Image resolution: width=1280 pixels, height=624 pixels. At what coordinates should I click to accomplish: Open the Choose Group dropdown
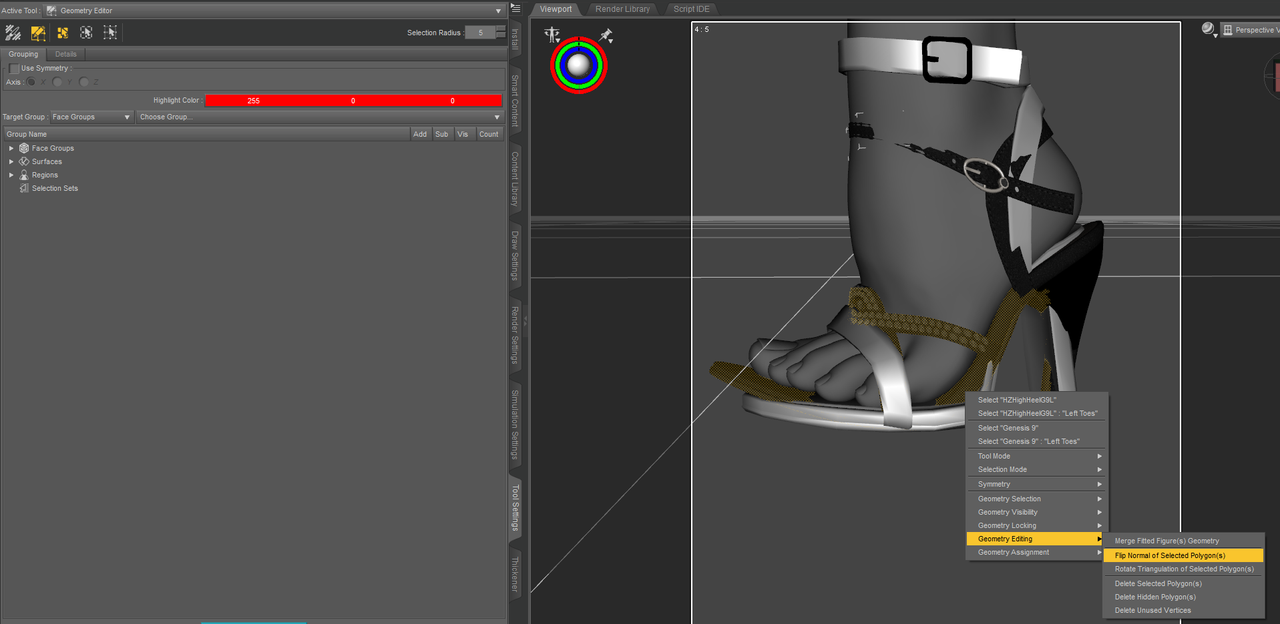[319, 117]
